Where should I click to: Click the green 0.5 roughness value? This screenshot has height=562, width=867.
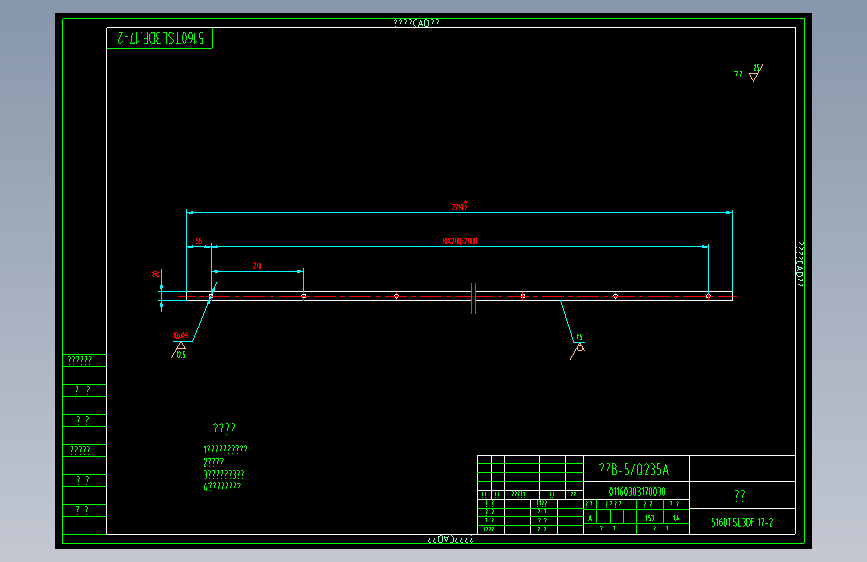(x=181, y=355)
